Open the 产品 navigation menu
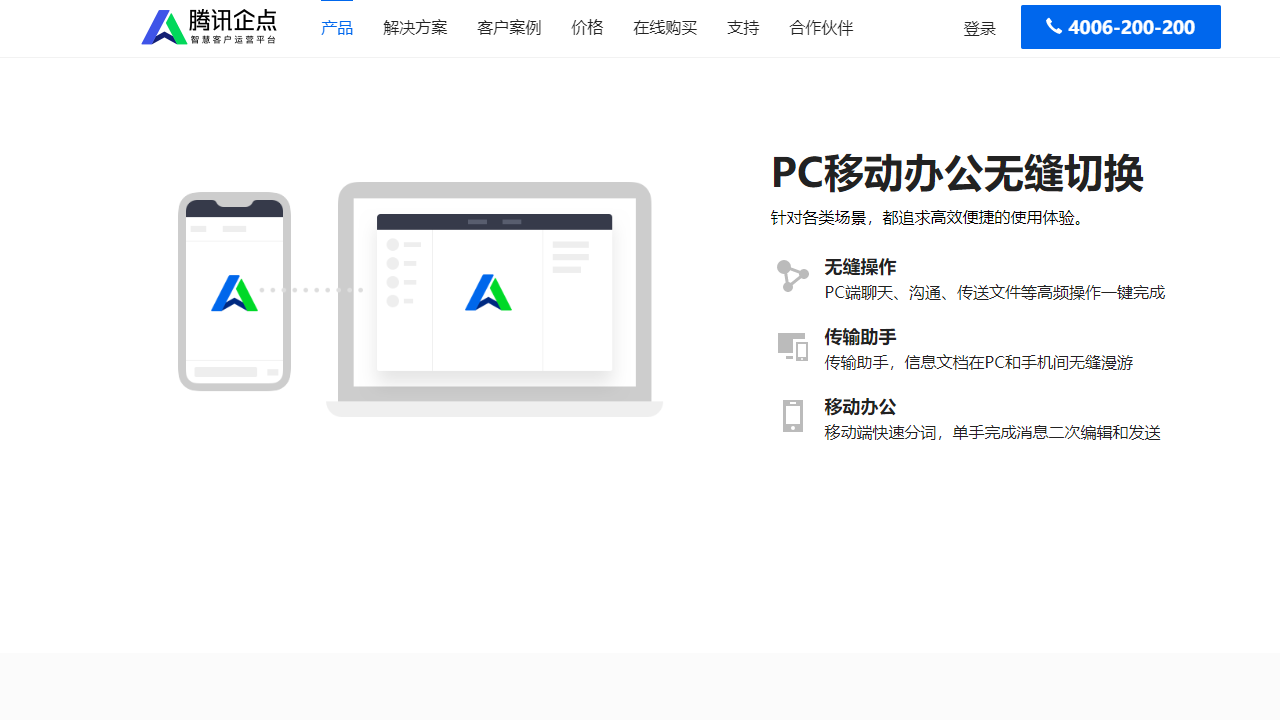The image size is (1280, 720). (x=337, y=28)
